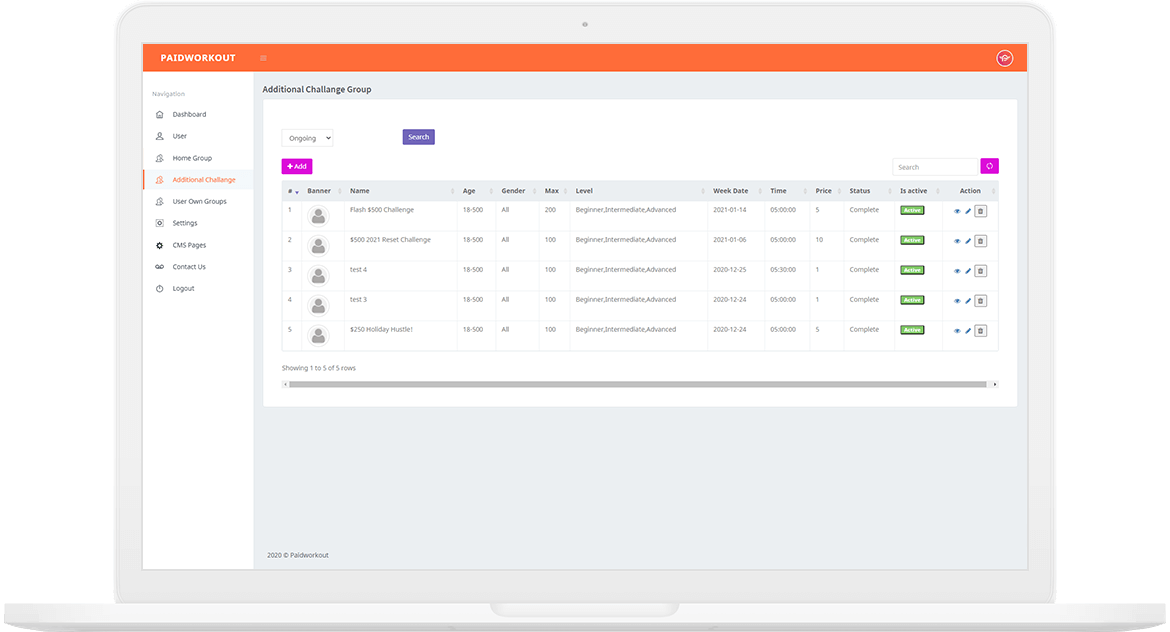Click the table Search input field
Image resolution: width=1170 pixels, height=632 pixels.
(935, 167)
